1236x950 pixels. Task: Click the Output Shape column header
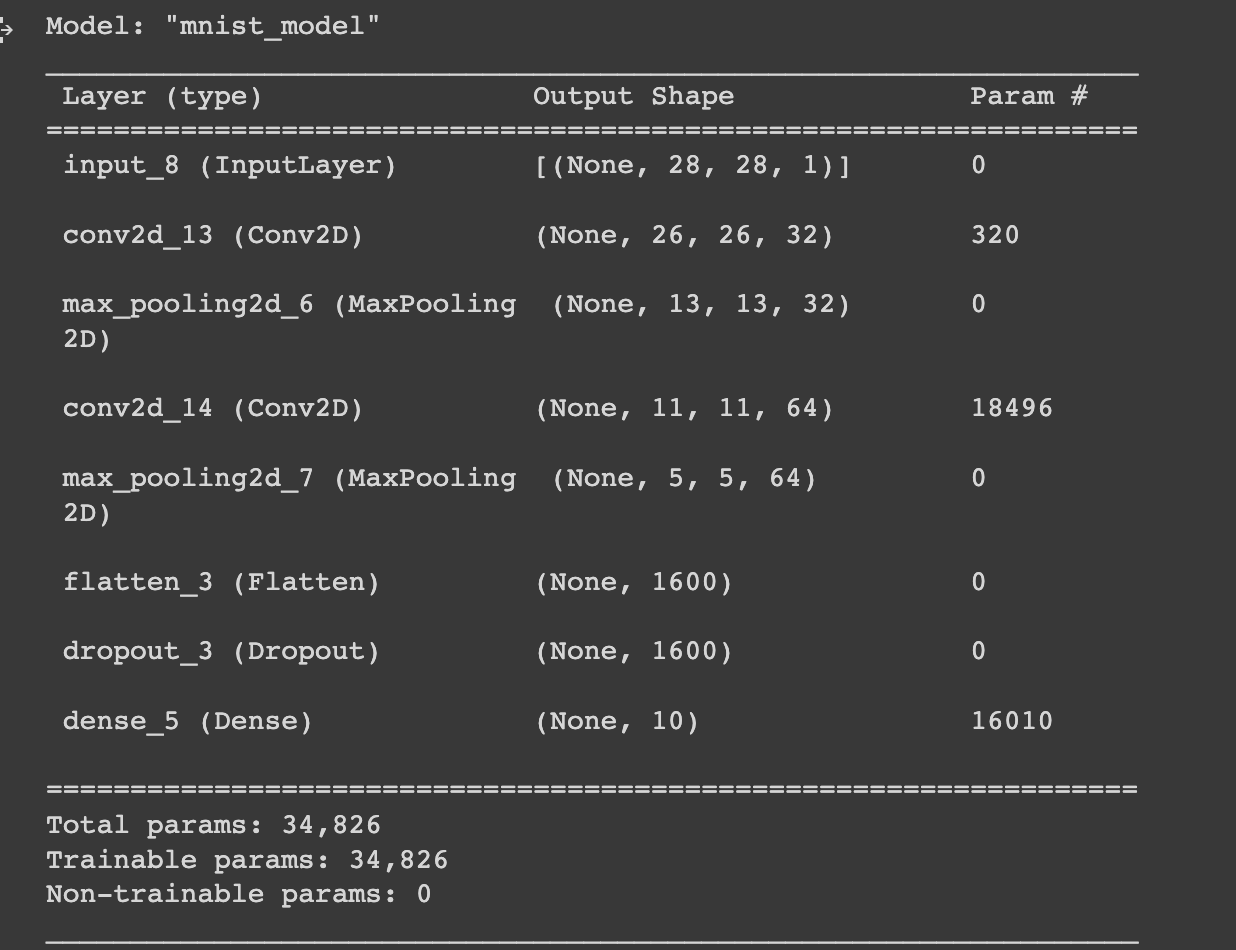pos(633,97)
